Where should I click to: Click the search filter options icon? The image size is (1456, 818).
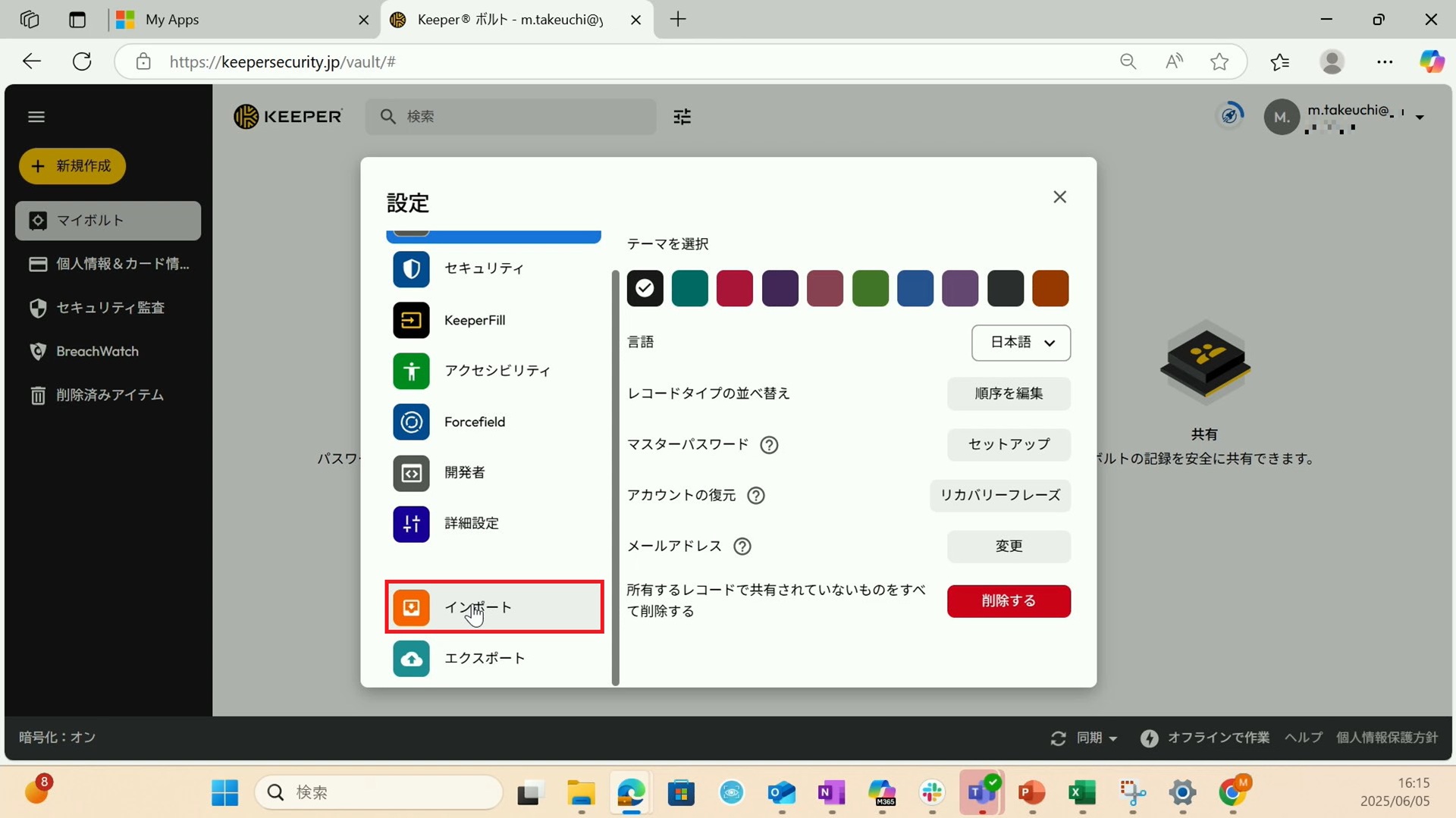coord(682,117)
